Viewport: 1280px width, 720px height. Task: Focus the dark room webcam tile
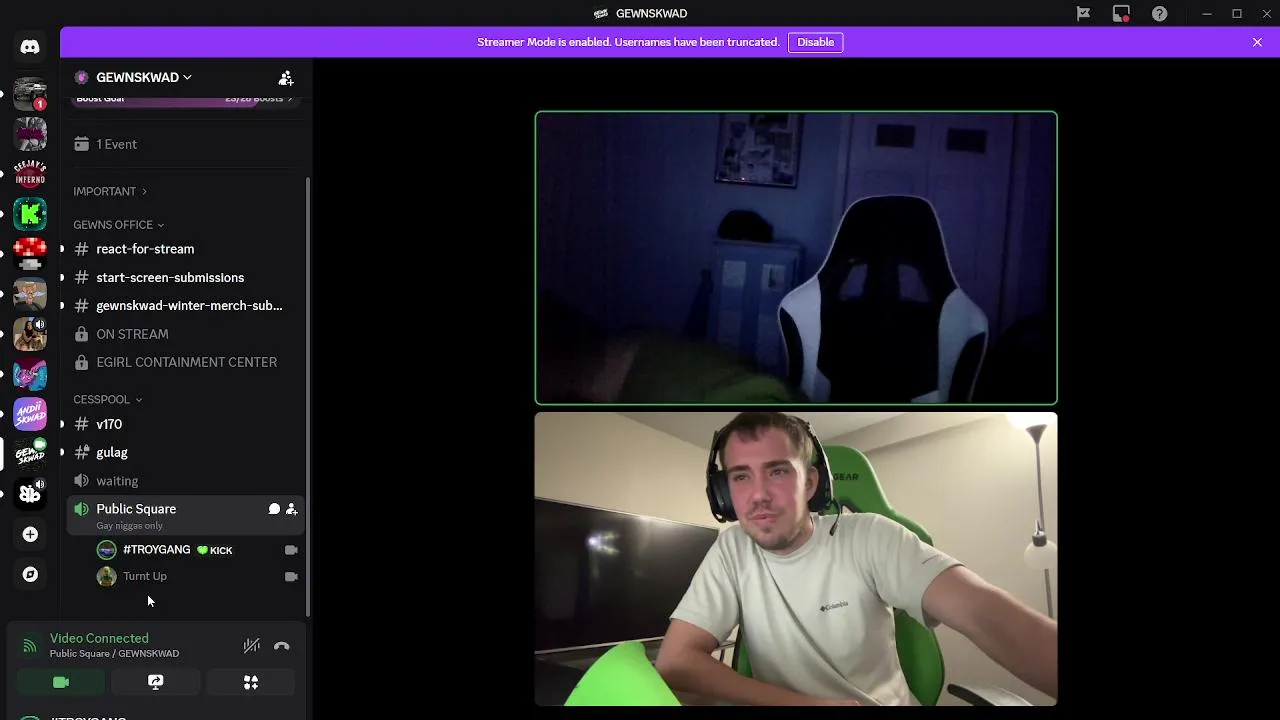pos(796,258)
